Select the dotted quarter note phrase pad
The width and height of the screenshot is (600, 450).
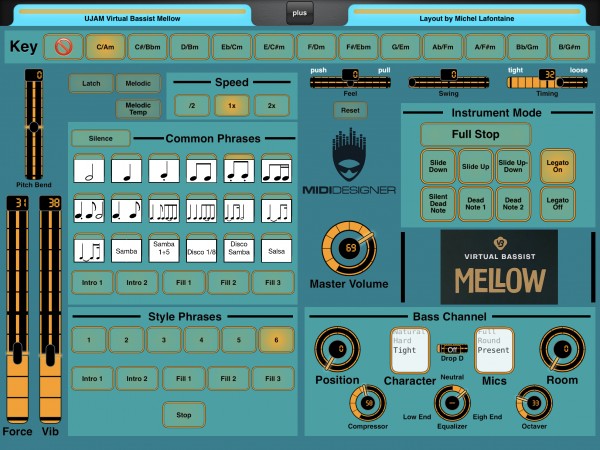tap(164, 168)
